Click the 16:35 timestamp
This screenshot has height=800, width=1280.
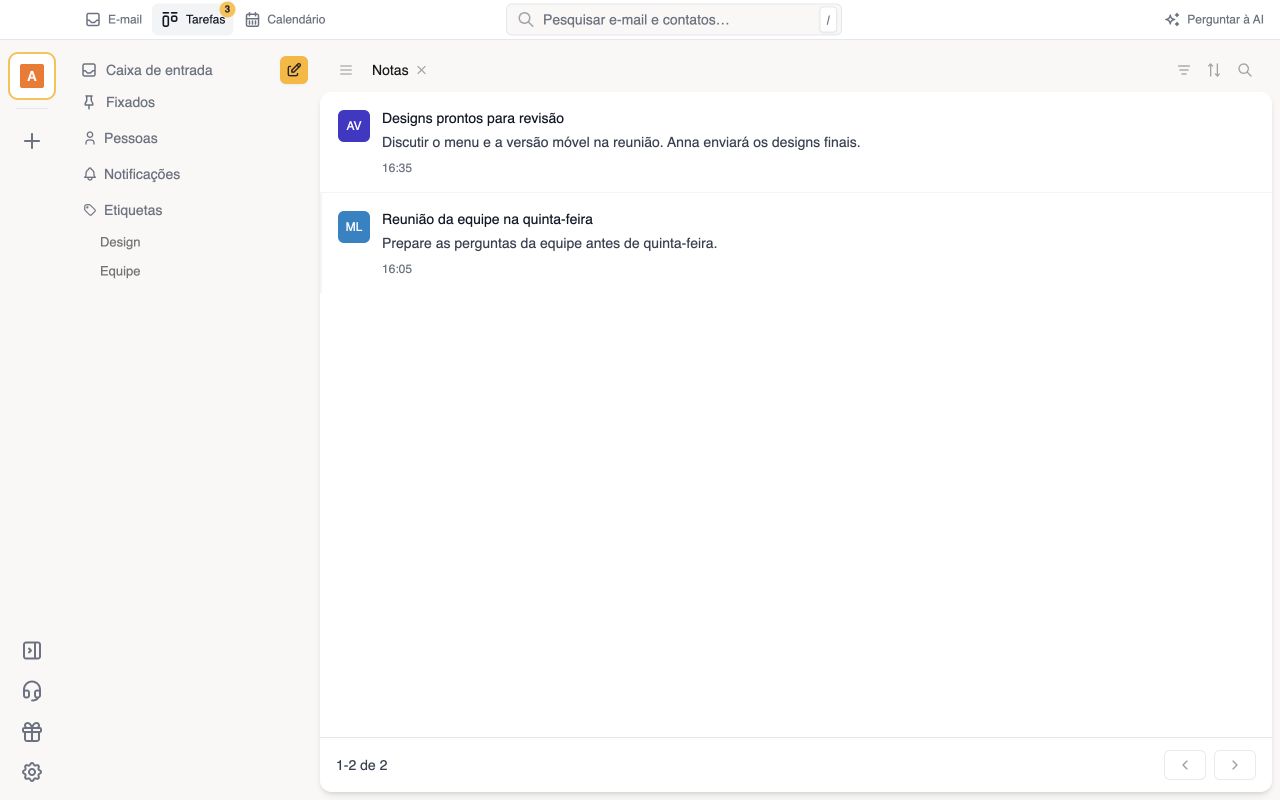tap(397, 168)
